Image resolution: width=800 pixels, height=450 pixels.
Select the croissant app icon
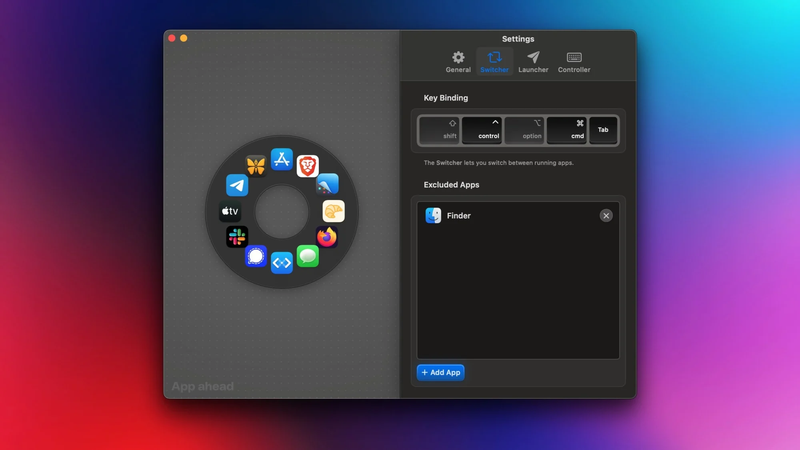click(x=333, y=211)
